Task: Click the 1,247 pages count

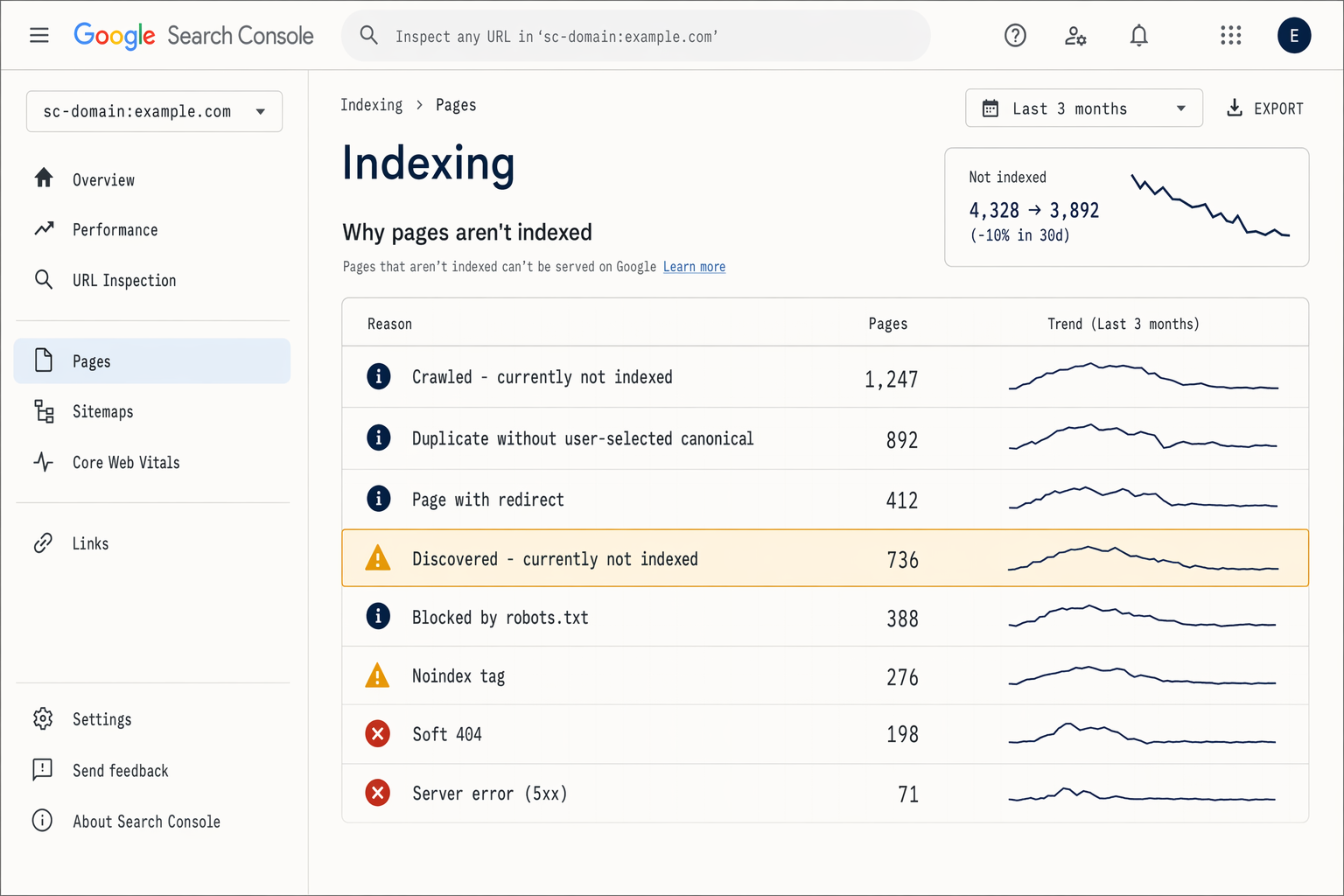Action: pyautogui.click(x=891, y=379)
